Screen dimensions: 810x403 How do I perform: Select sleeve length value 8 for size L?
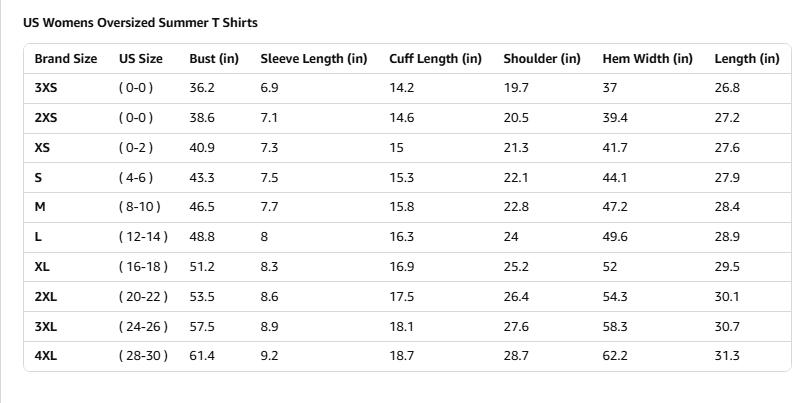tap(264, 237)
